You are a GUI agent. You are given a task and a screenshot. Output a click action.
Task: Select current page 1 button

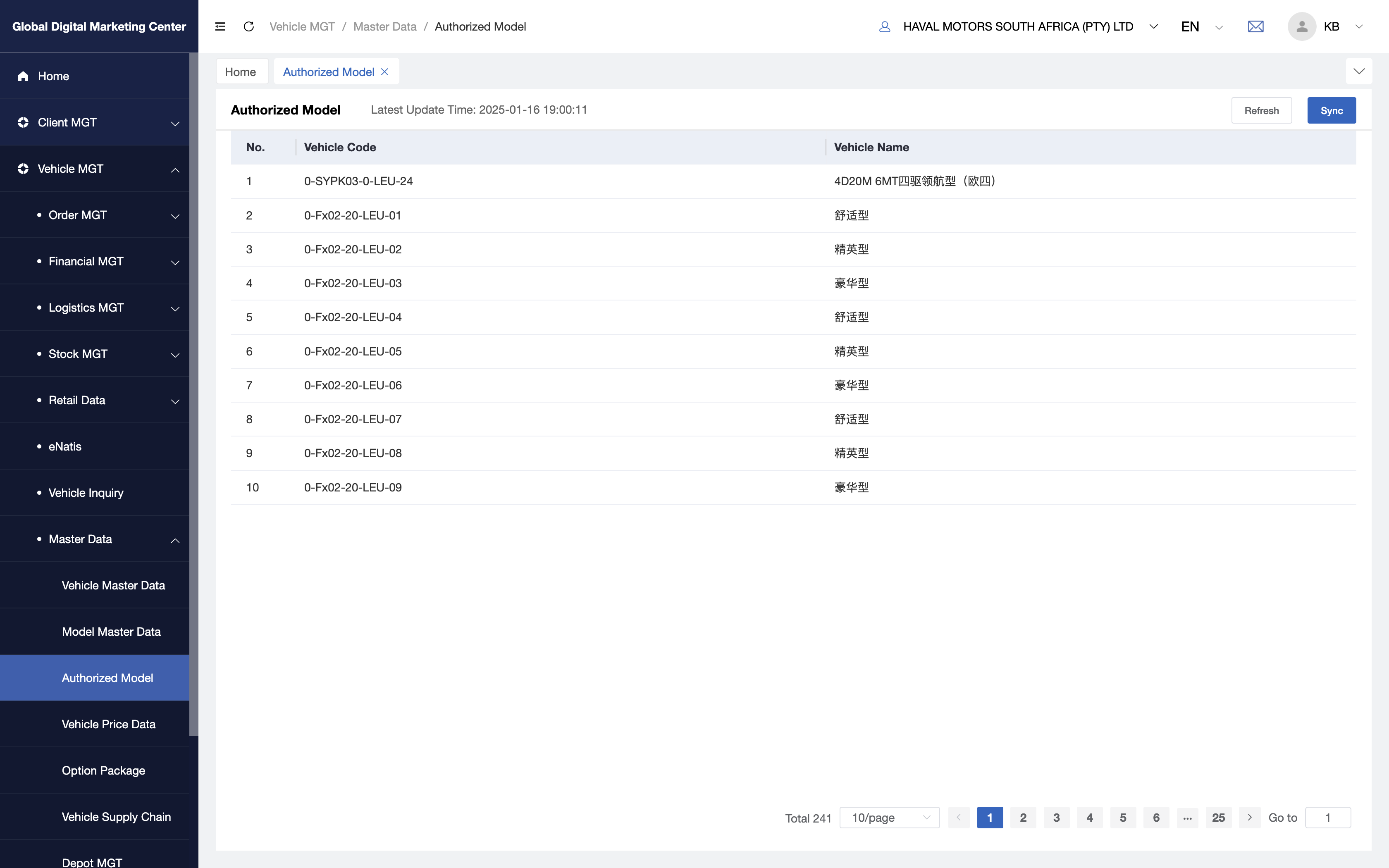(990, 818)
